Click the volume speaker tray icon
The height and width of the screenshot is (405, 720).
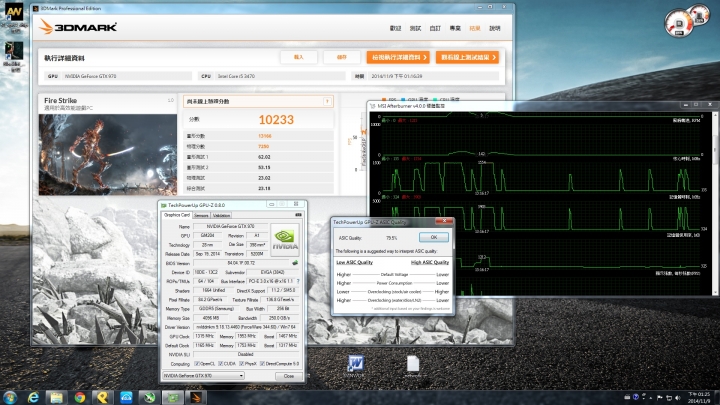pos(678,398)
